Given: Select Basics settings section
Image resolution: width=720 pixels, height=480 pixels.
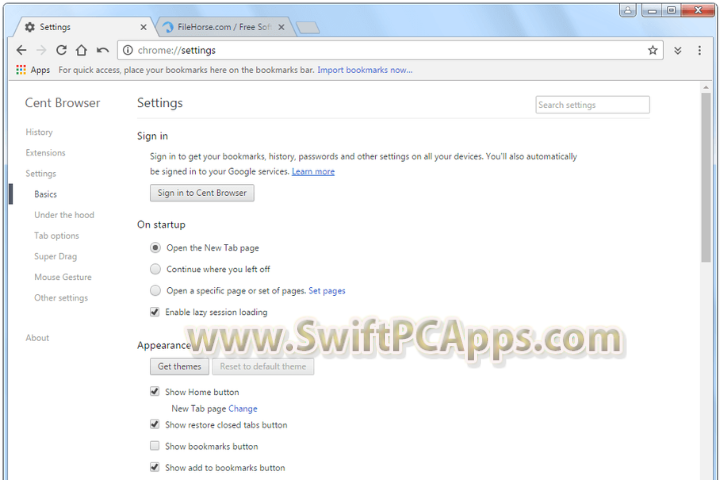Looking at the screenshot, I should [x=45, y=194].
